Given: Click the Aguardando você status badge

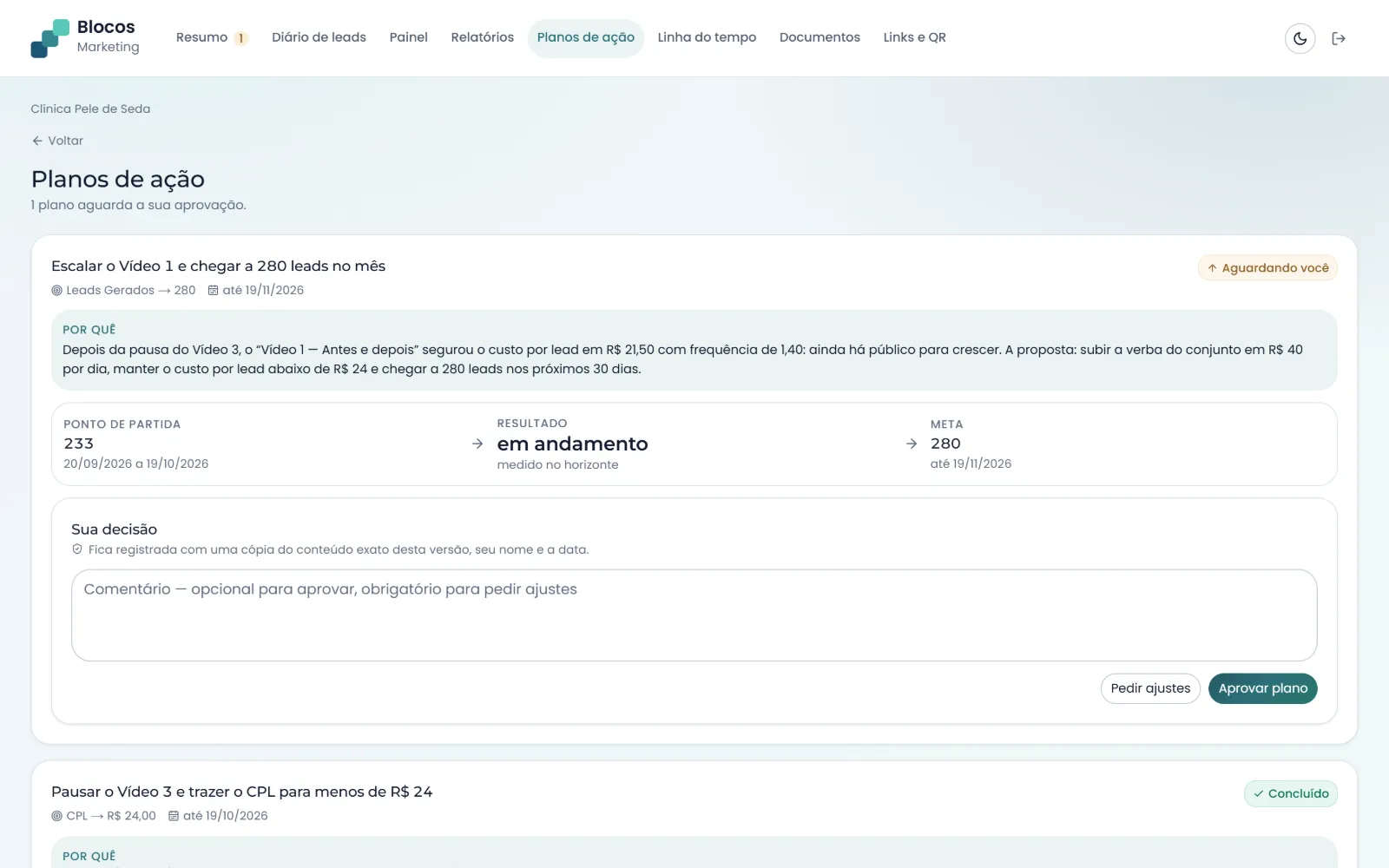Looking at the screenshot, I should click(x=1267, y=268).
